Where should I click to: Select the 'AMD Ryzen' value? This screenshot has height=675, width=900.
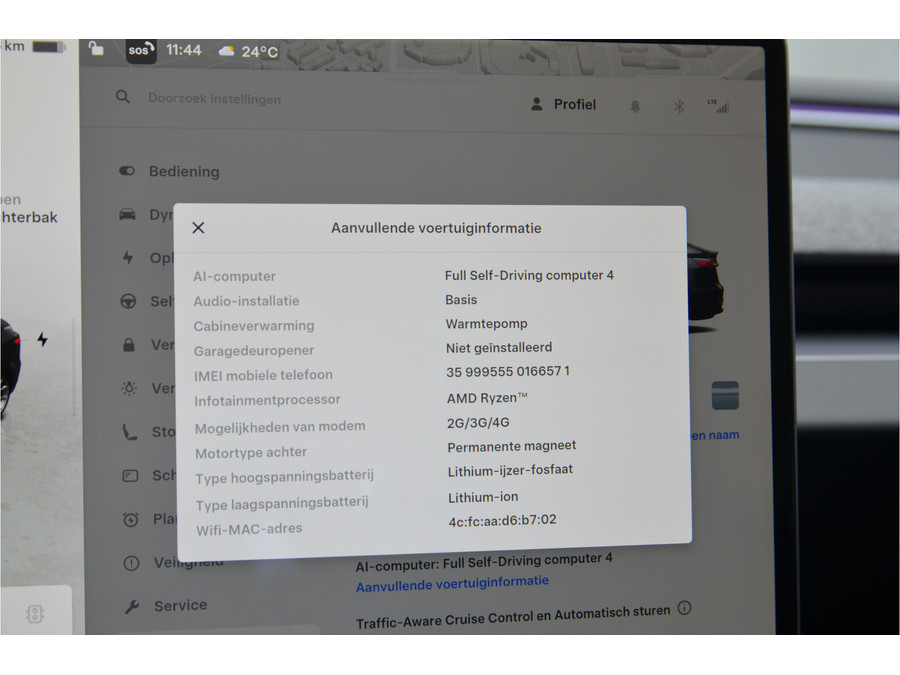487,398
